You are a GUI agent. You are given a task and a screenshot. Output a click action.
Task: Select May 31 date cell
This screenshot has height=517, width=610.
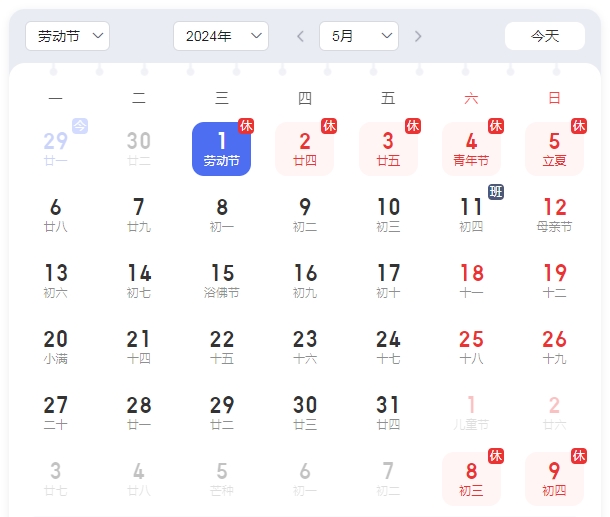(388, 413)
